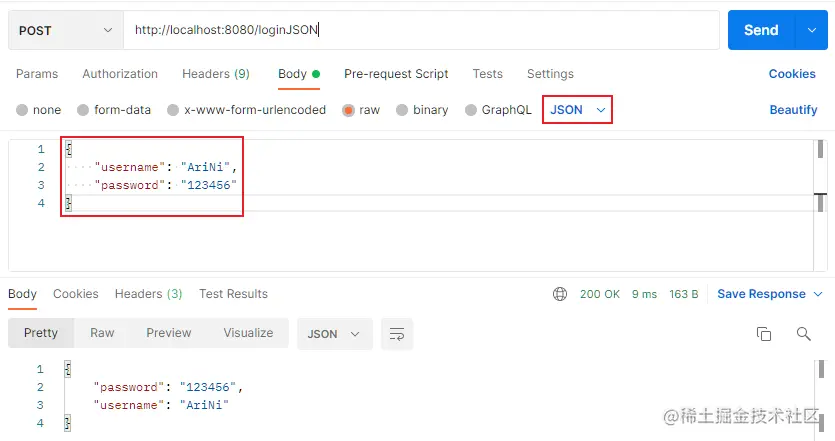Open the response JSON format dropdown

pos(334,334)
